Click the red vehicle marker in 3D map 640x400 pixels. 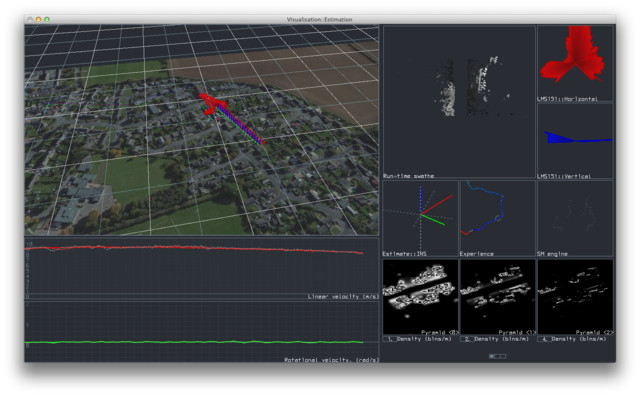click(x=213, y=102)
